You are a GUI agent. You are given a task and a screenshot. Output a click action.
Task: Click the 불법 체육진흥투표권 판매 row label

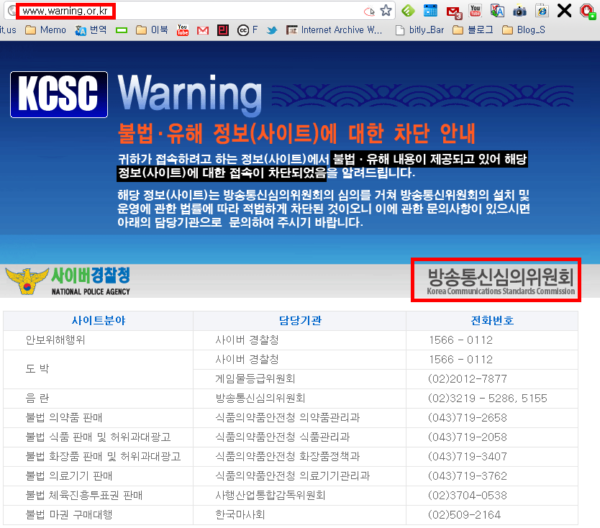coord(84,495)
